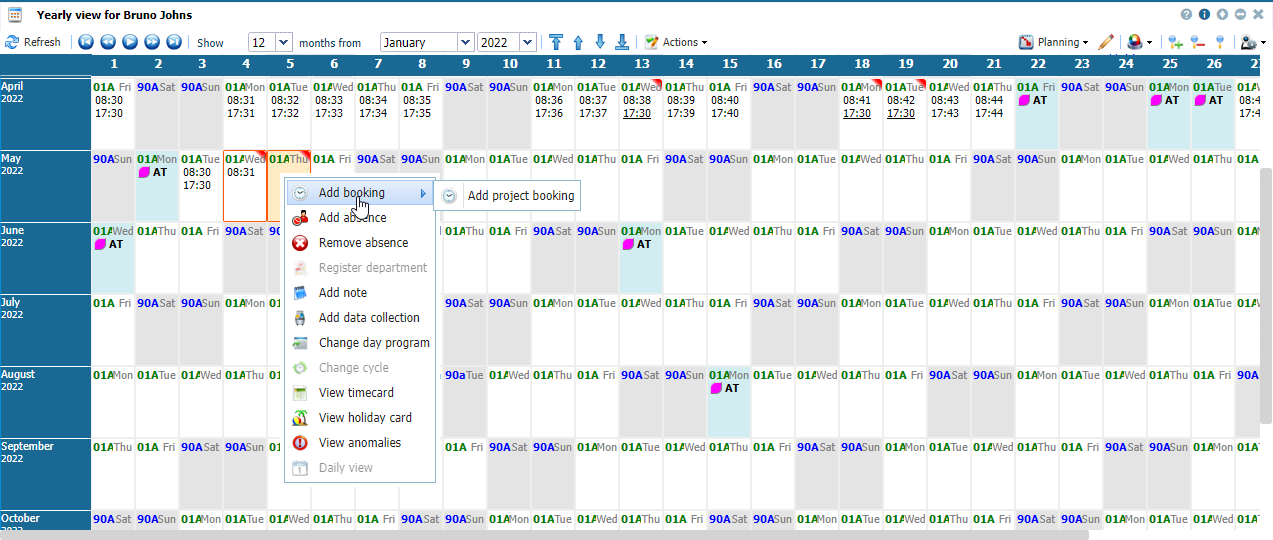Click the pencil edit icon
This screenshot has width=1273, height=540.
1106,42
